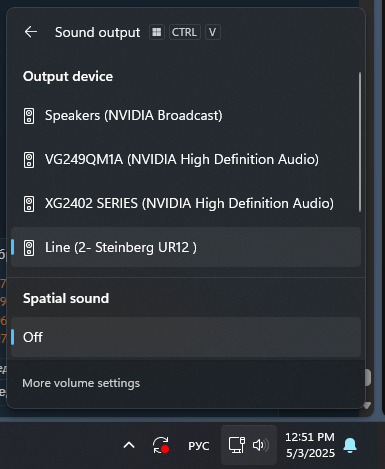
Task: Open the network monitor tray icon
Action: pyautogui.click(x=237, y=445)
